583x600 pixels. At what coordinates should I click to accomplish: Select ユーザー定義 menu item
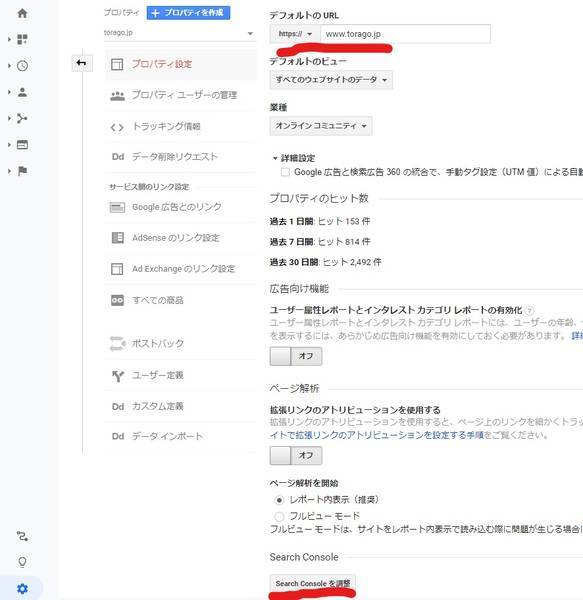pyautogui.click(x=180, y=376)
